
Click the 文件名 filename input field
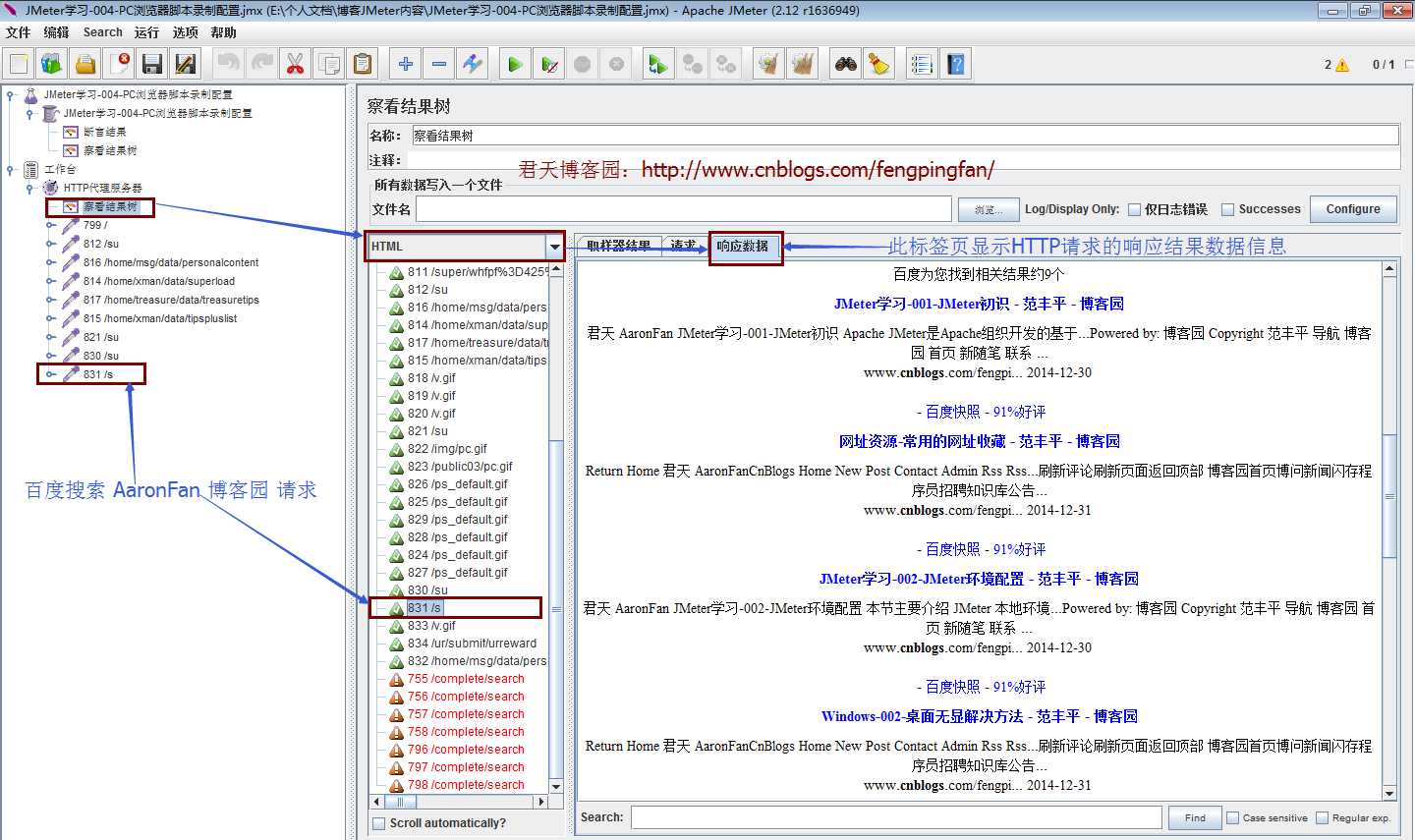coord(684,209)
